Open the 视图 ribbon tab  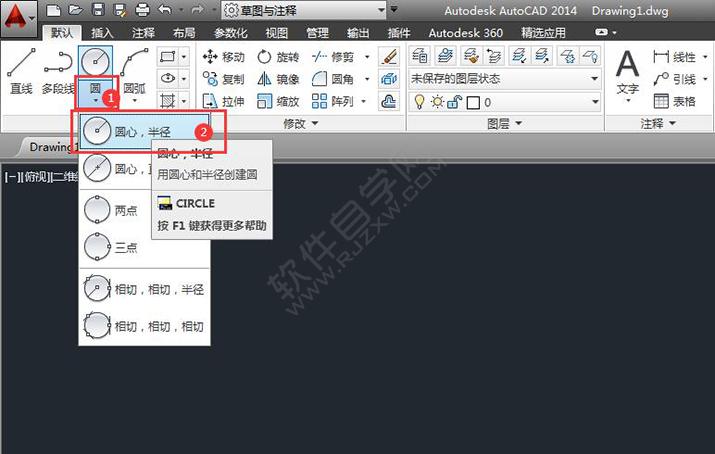click(276, 33)
